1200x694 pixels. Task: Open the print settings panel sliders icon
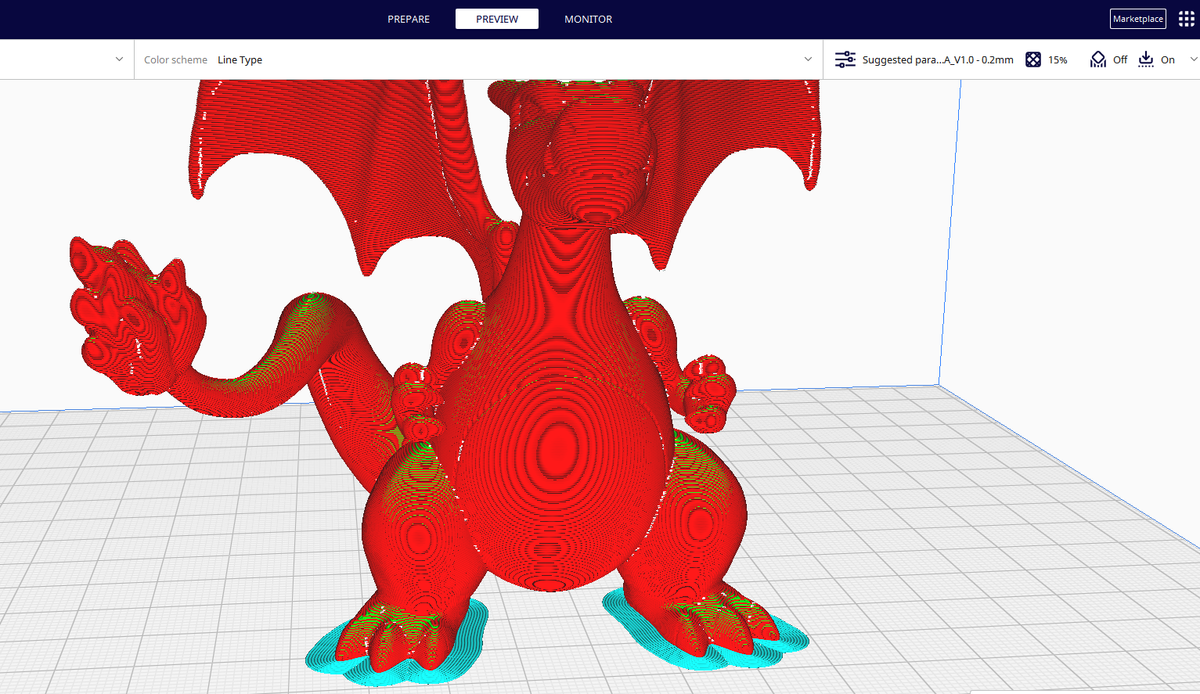click(x=845, y=59)
